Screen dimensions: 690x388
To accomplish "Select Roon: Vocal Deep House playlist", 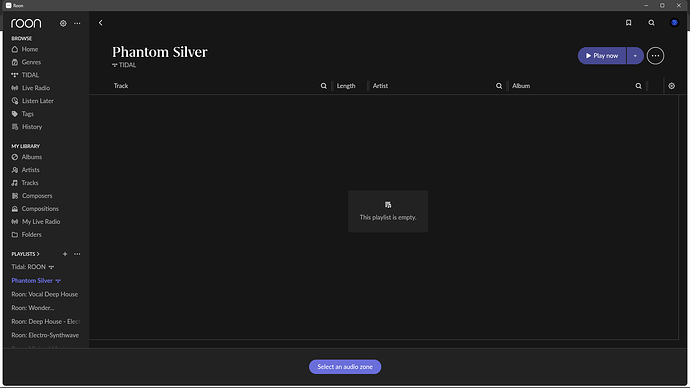I will (44, 294).
